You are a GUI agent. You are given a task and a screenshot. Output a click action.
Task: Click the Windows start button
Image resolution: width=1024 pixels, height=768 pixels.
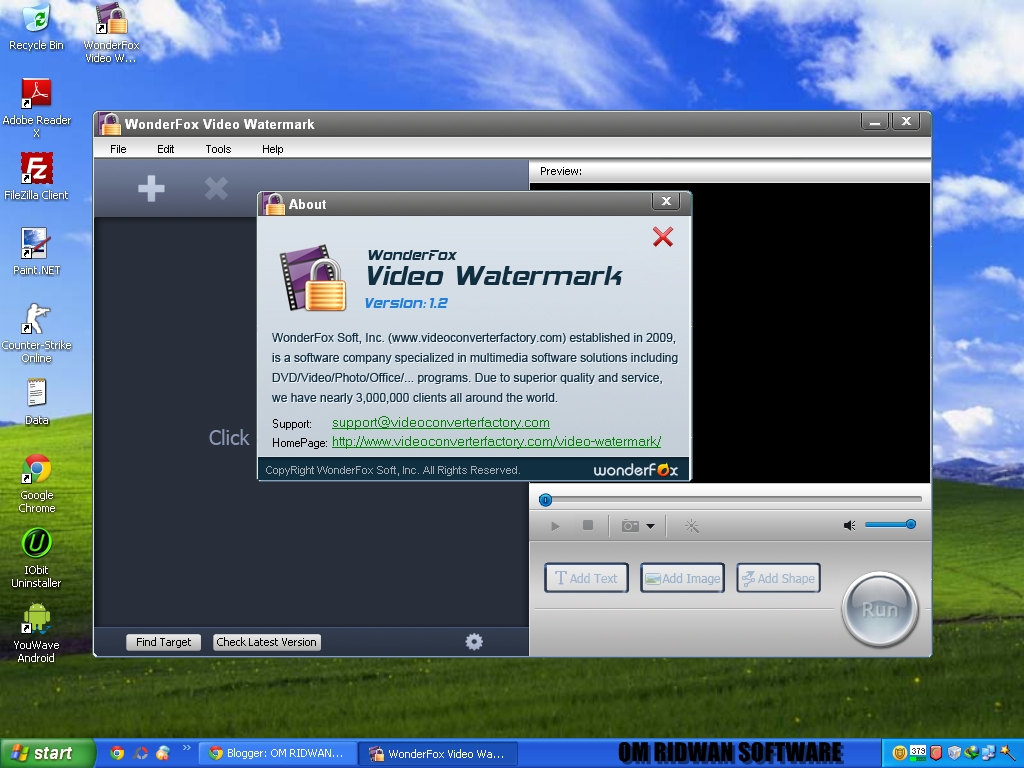pyautogui.click(x=47, y=753)
